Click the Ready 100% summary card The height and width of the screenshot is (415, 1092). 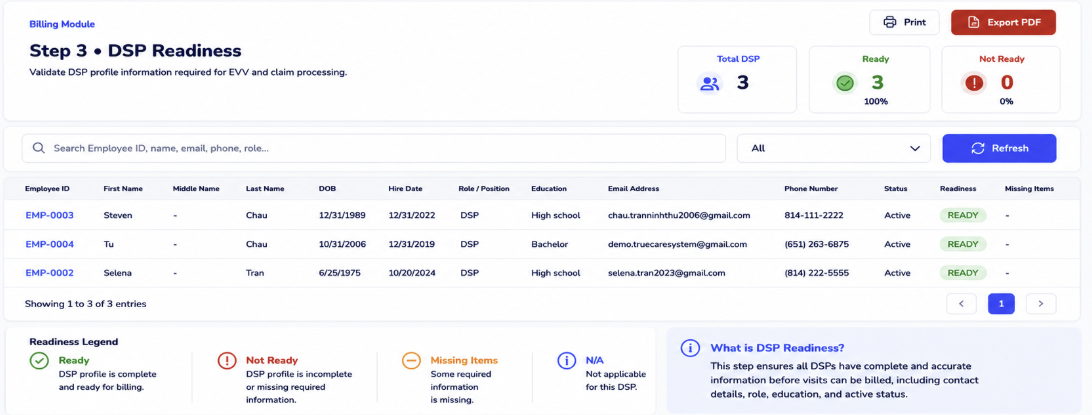[x=869, y=79]
